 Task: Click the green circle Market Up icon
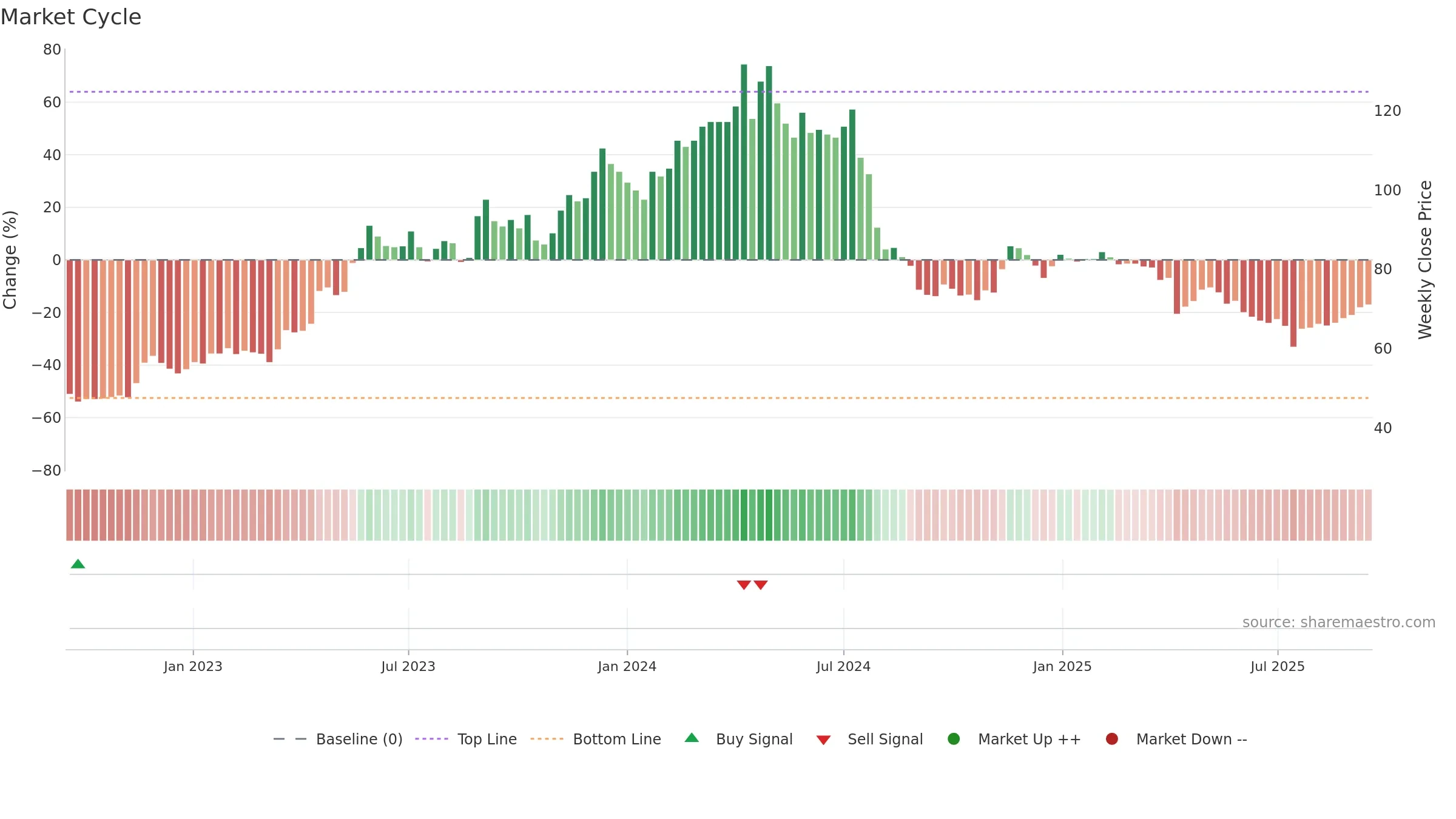point(954,739)
